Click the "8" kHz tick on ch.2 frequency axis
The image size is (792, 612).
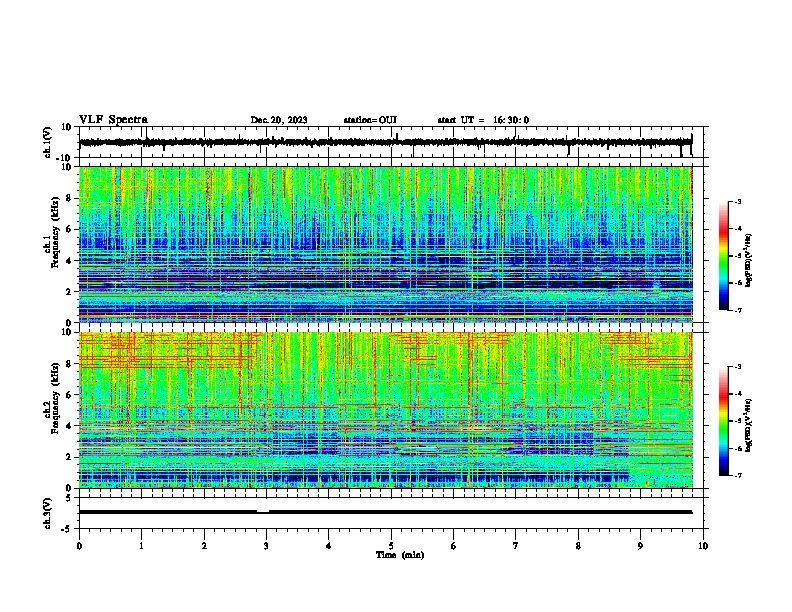click(69, 364)
